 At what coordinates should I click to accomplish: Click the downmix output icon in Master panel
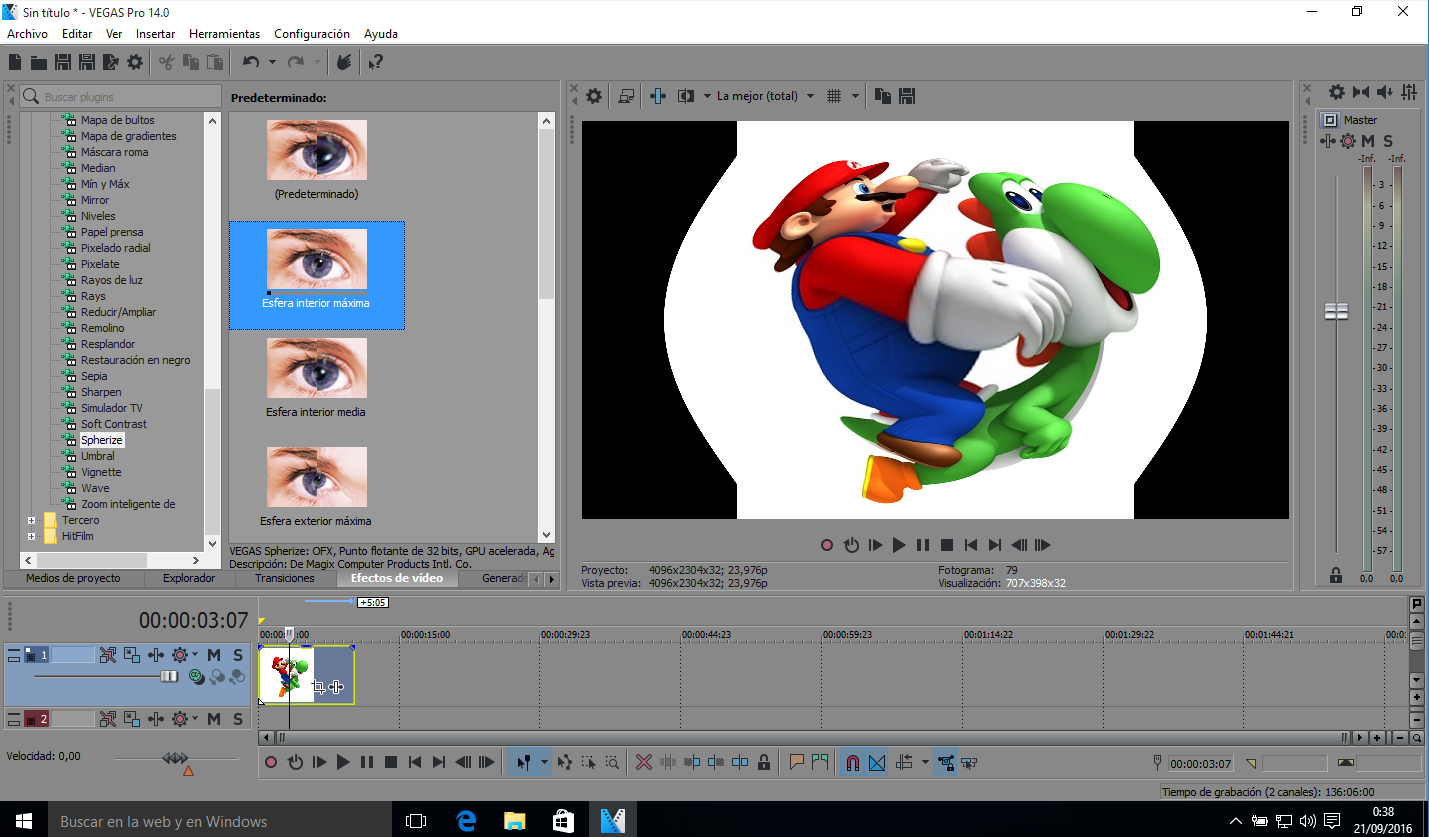coord(1361,92)
